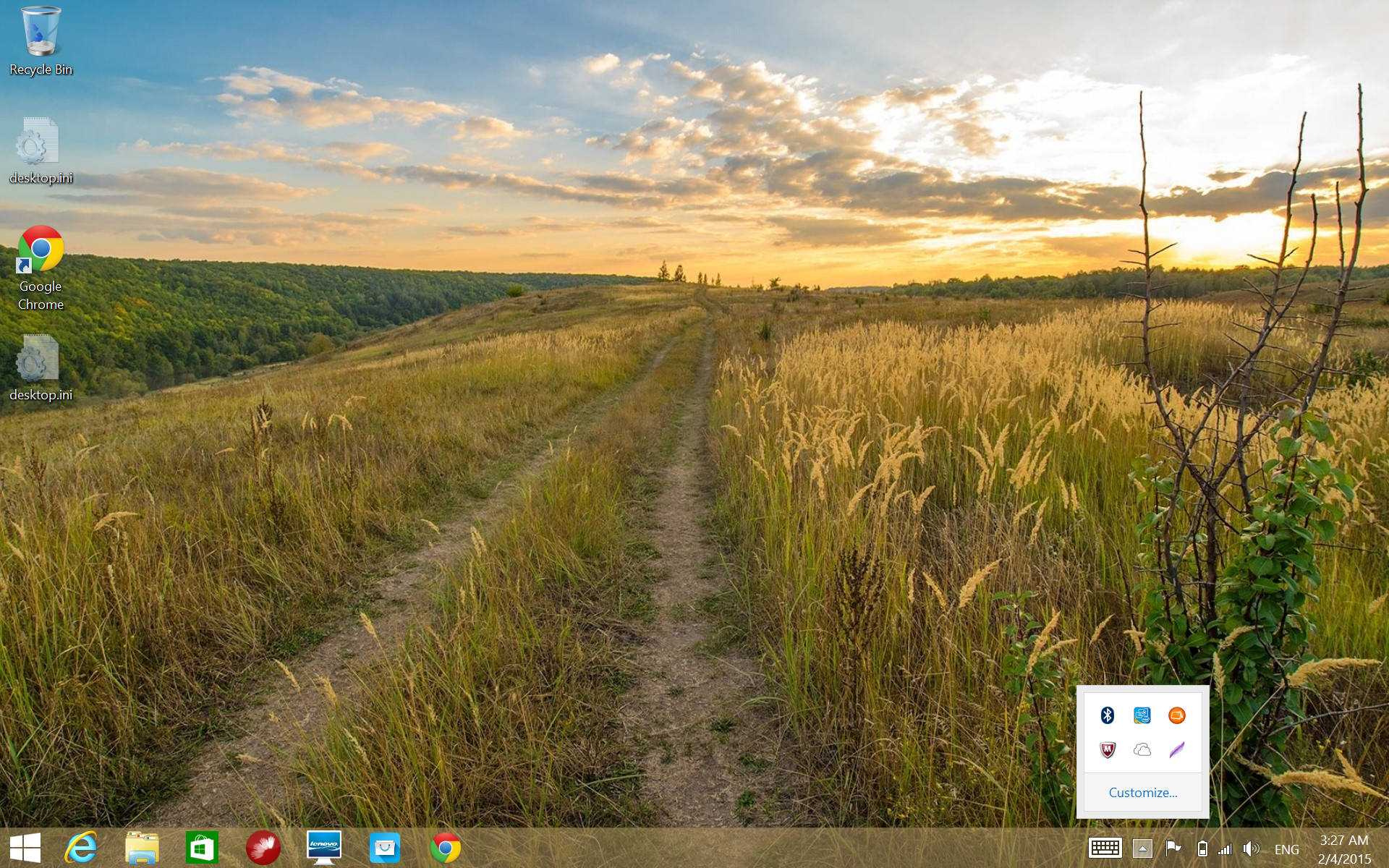Open the Customize... notification icons link
The image size is (1389, 868).
[1143, 793]
